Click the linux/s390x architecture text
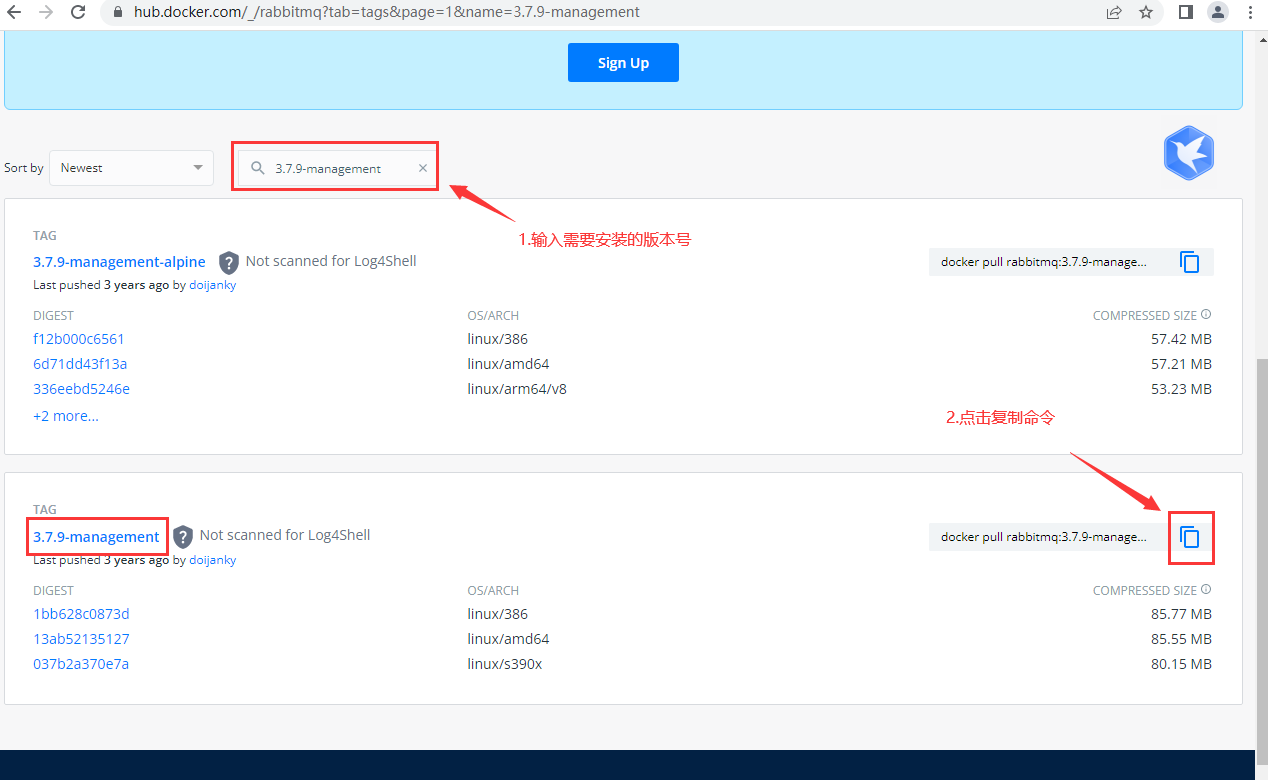Image resolution: width=1268 pixels, height=780 pixels. 505,664
